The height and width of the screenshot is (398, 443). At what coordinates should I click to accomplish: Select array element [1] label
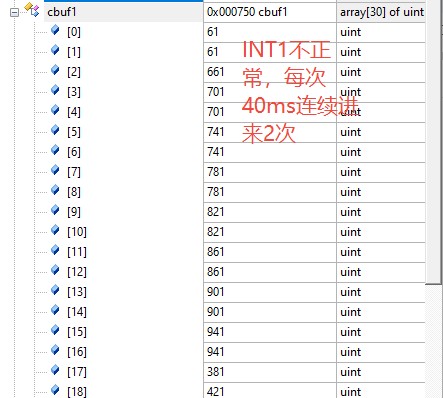[74, 52]
